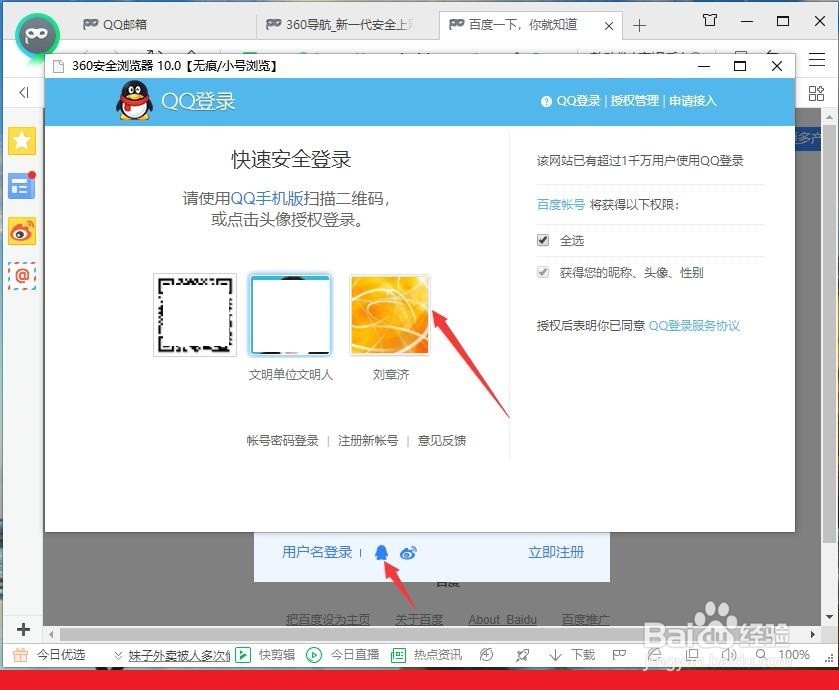Click the speed-up clock icon
839x690 pixels.
(486, 655)
